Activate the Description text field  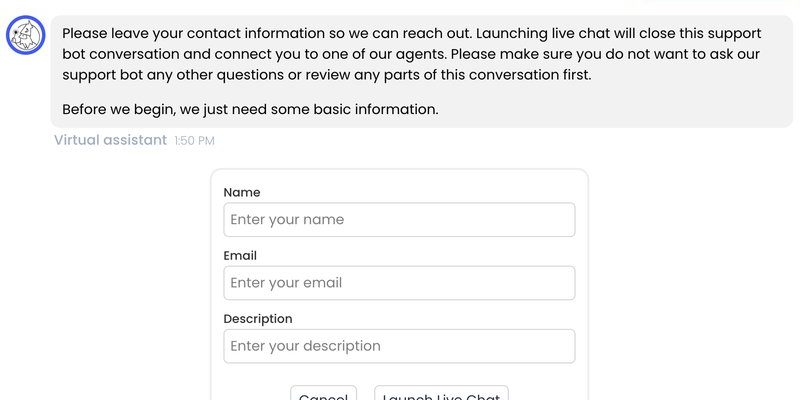click(399, 346)
